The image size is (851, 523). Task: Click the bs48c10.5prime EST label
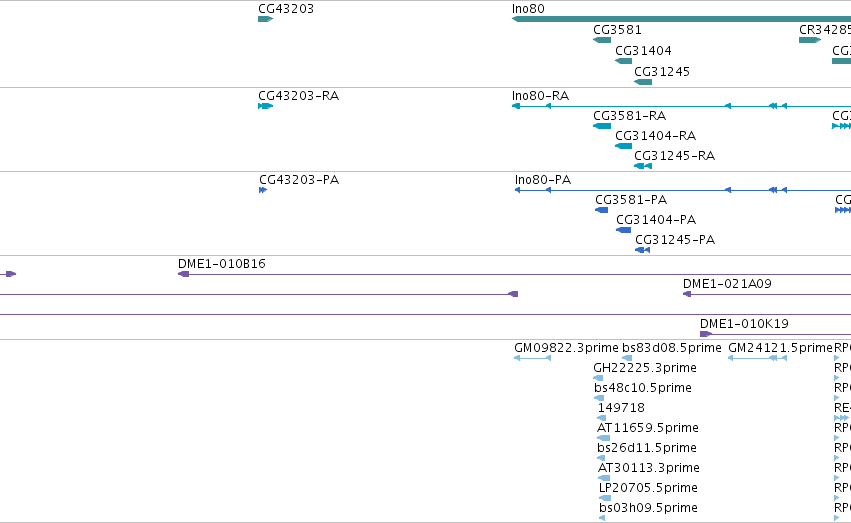[x=643, y=388]
